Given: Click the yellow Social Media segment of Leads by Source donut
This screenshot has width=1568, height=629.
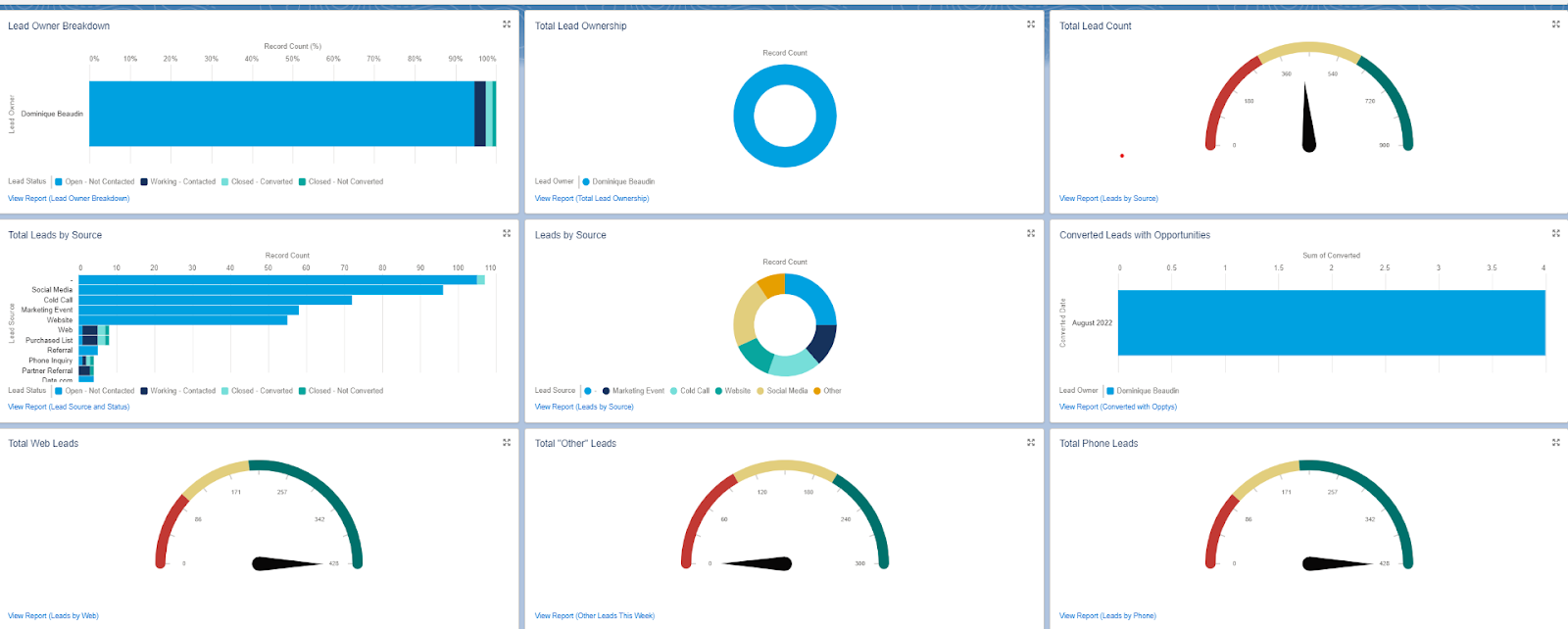Looking at the screenshot, I should tap(746, 314).
